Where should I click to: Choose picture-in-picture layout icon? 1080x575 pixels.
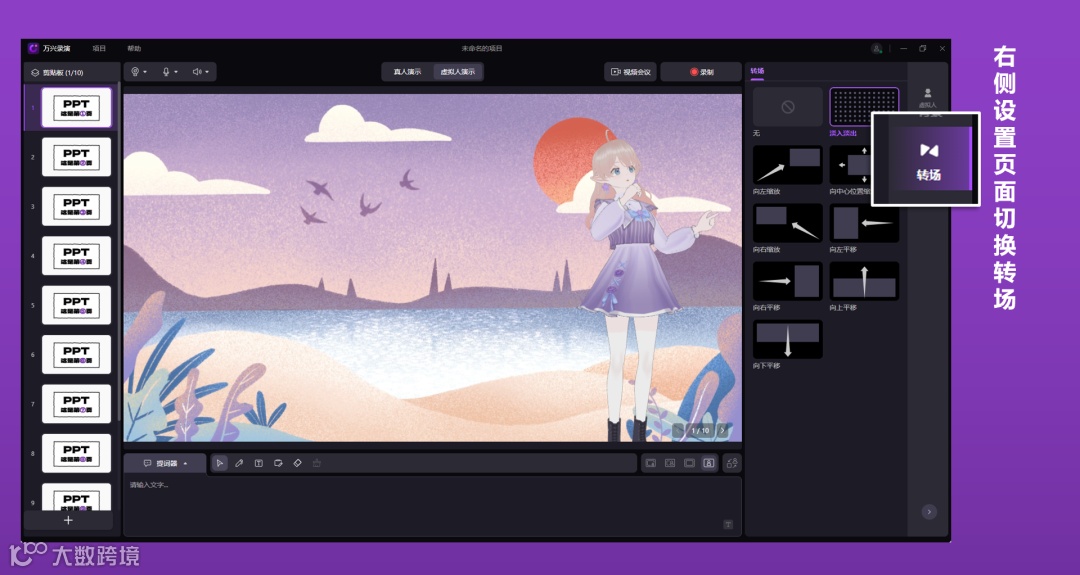pos(650,463)
